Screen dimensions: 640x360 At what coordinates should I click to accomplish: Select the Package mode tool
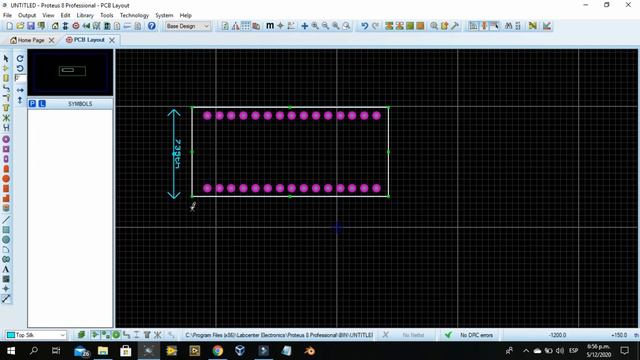6,78
